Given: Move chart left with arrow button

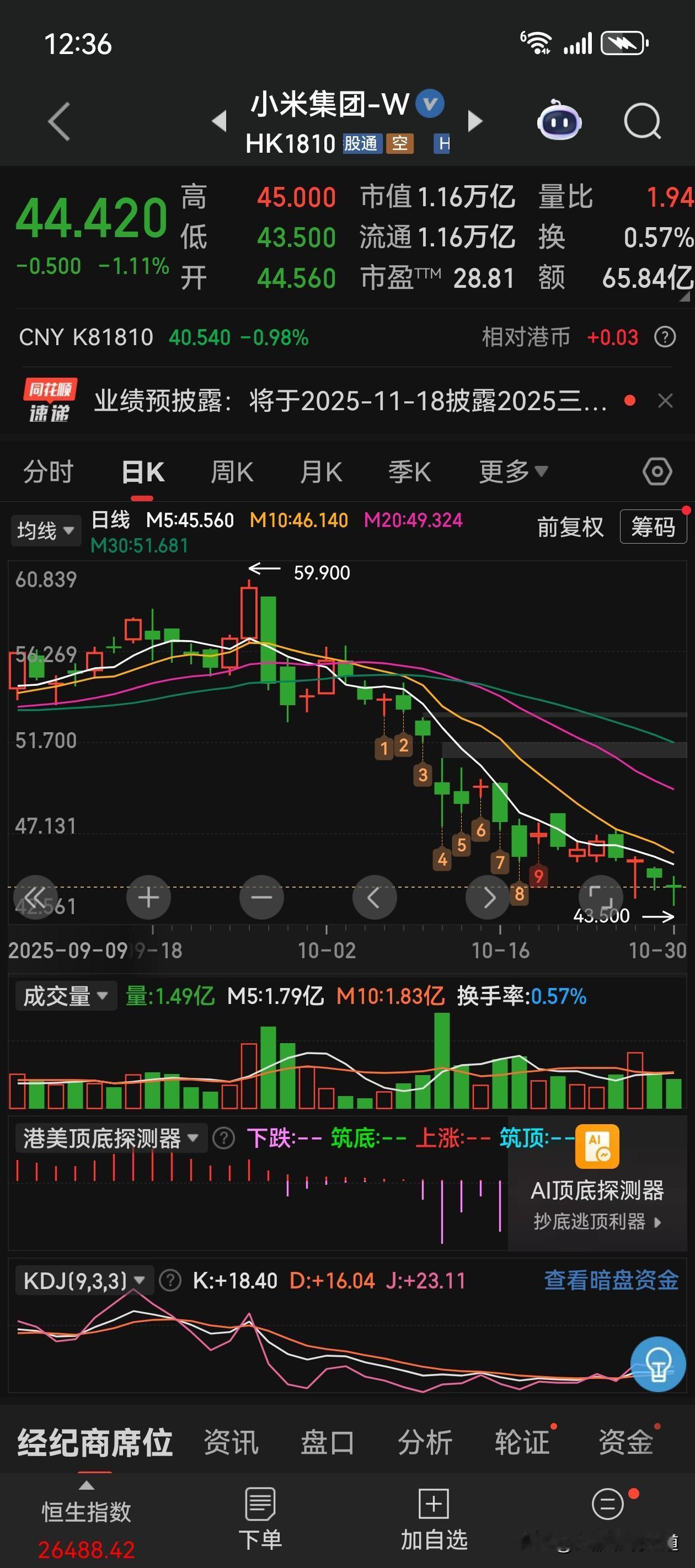Looking at the screenshot, I should [x=374, y=896].
